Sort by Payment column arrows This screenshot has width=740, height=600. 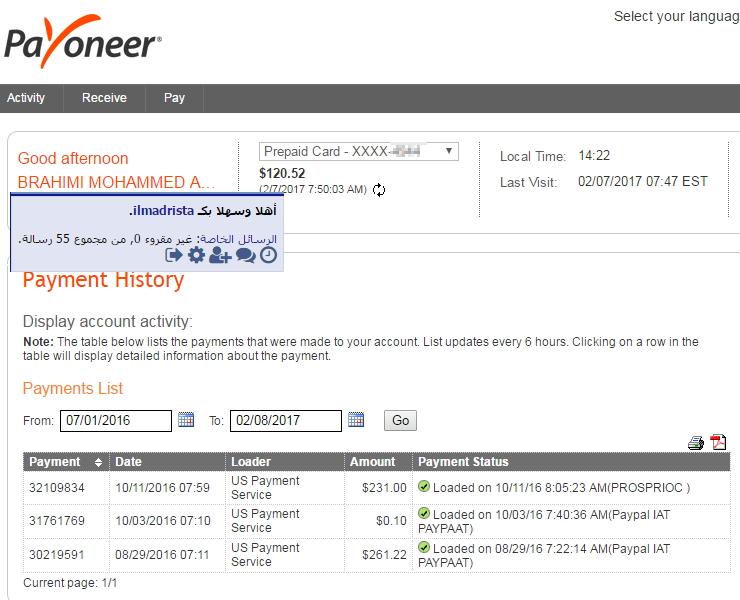(x=98, y=462)
